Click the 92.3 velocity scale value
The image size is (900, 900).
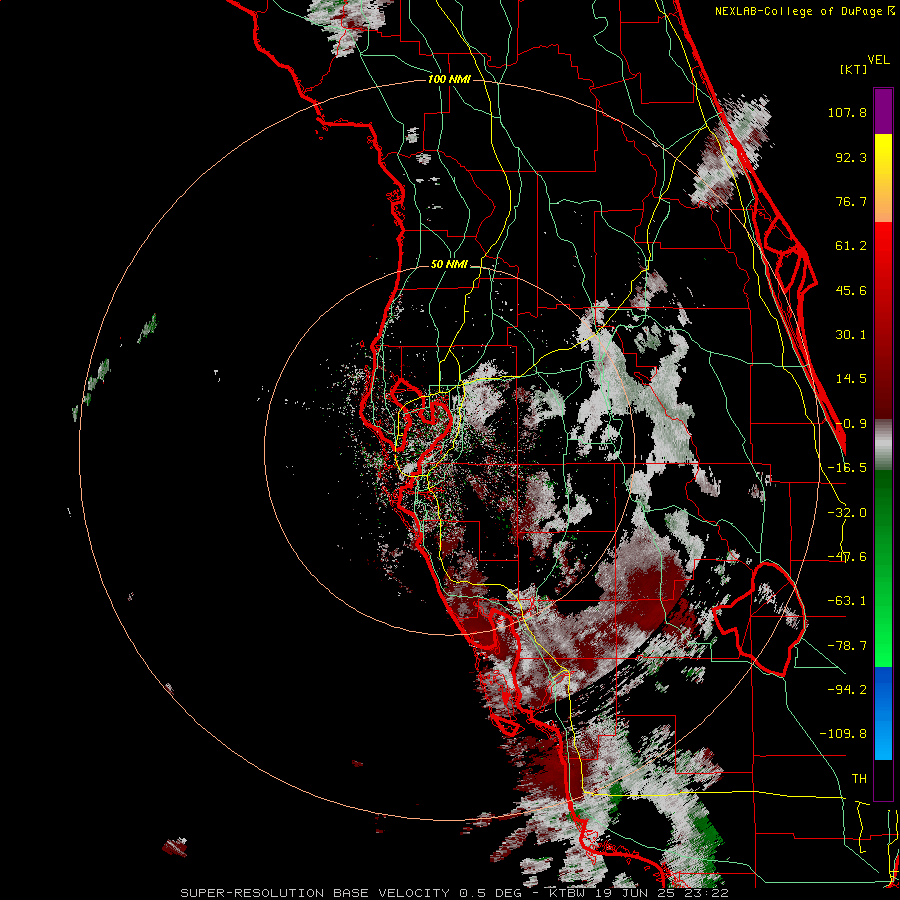851,157
